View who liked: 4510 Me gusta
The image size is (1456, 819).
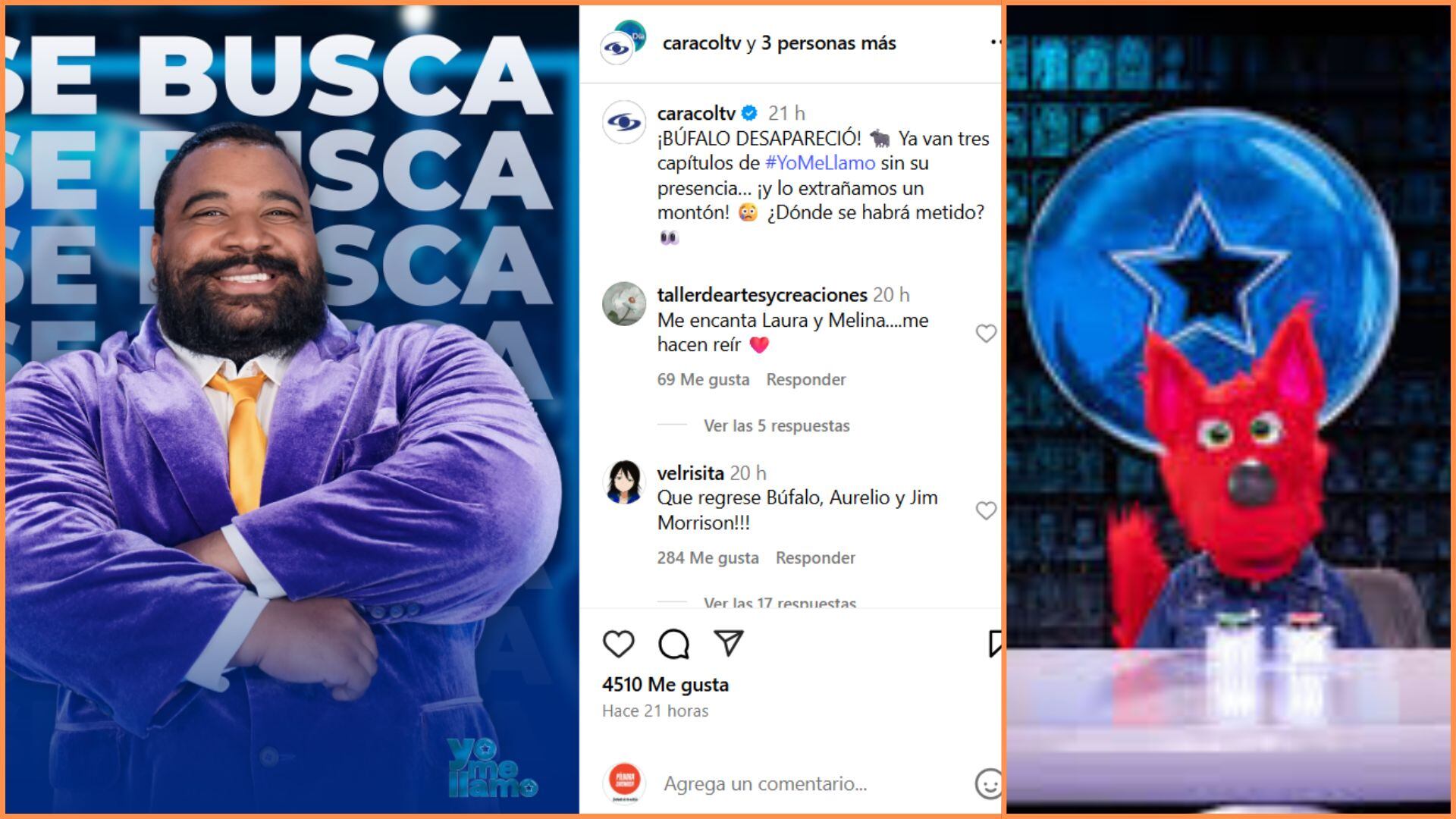[665, 684]
